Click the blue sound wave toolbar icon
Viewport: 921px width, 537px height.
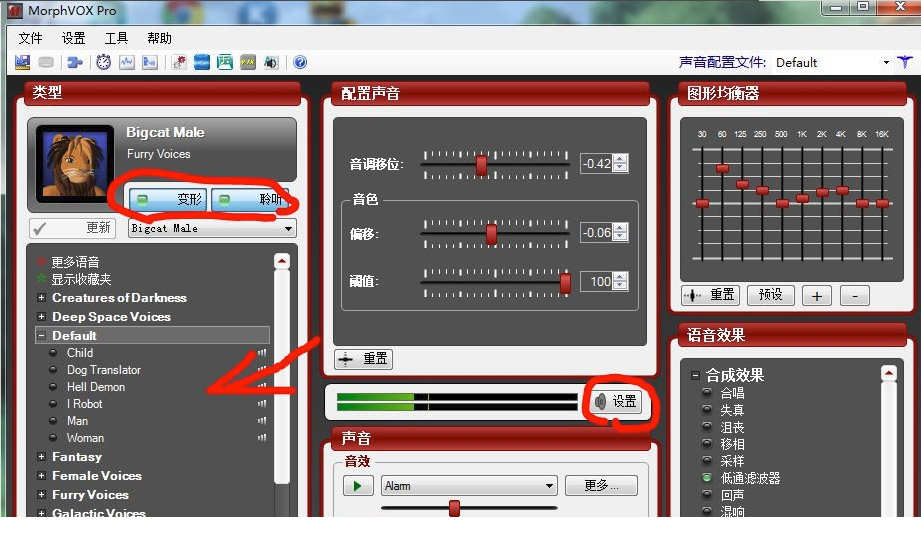[201, 62]
